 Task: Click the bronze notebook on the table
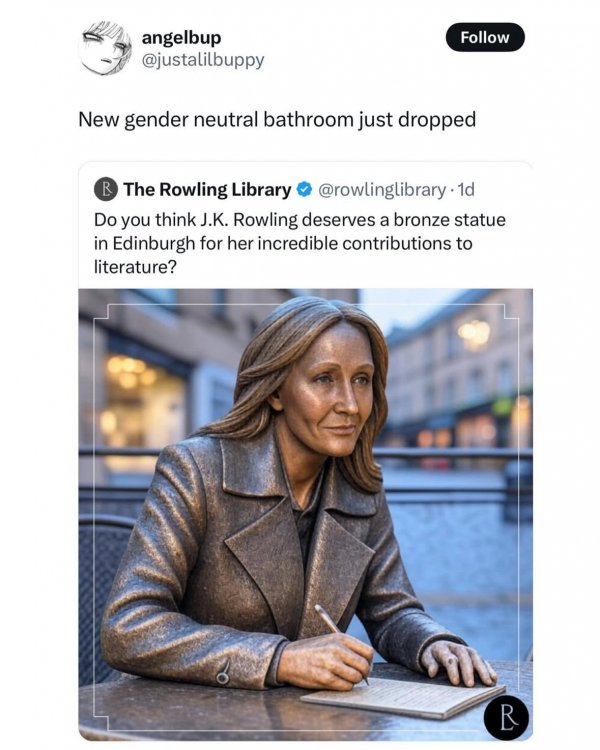point(403,697)
